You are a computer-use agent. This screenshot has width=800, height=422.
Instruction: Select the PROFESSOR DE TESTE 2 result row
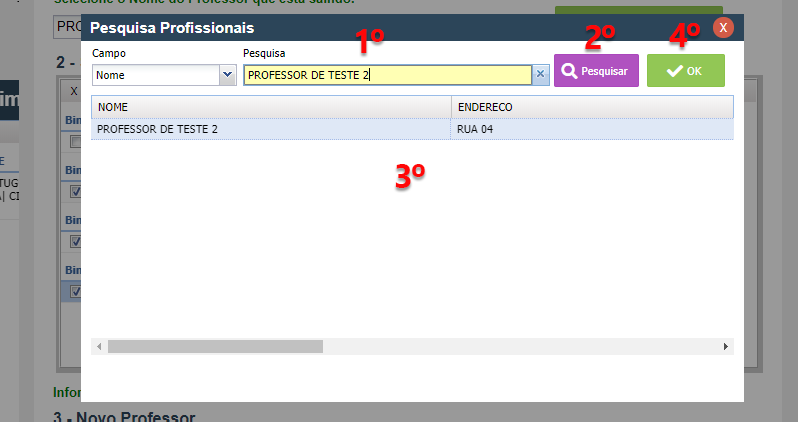412,129
